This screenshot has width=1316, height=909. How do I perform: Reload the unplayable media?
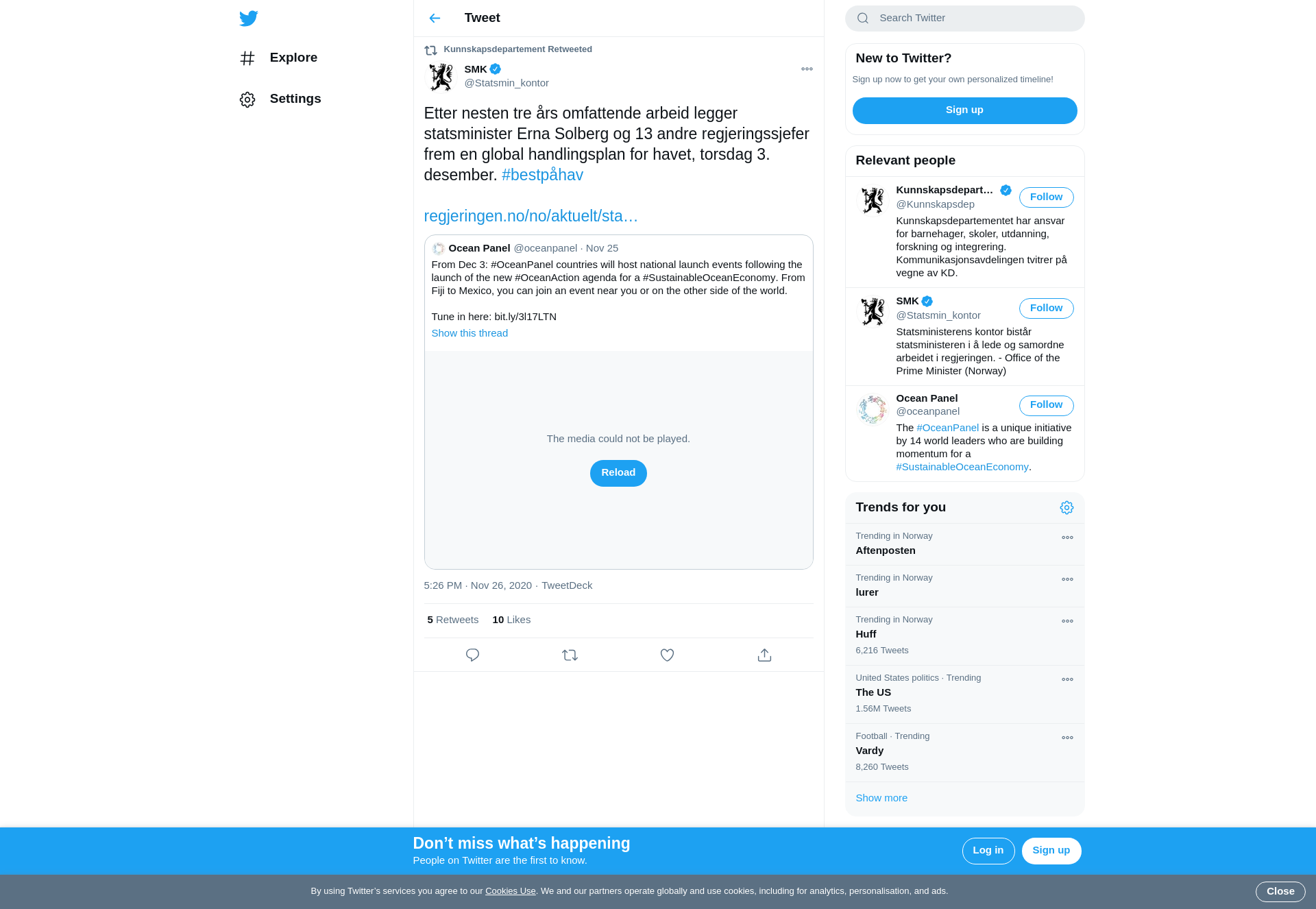coord(618,473)
